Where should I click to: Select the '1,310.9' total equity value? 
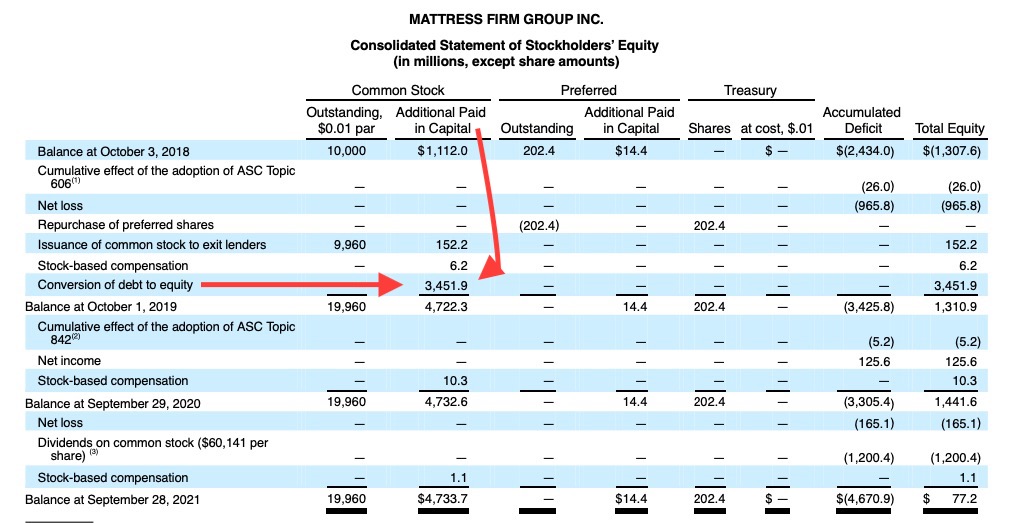[956, 307]
